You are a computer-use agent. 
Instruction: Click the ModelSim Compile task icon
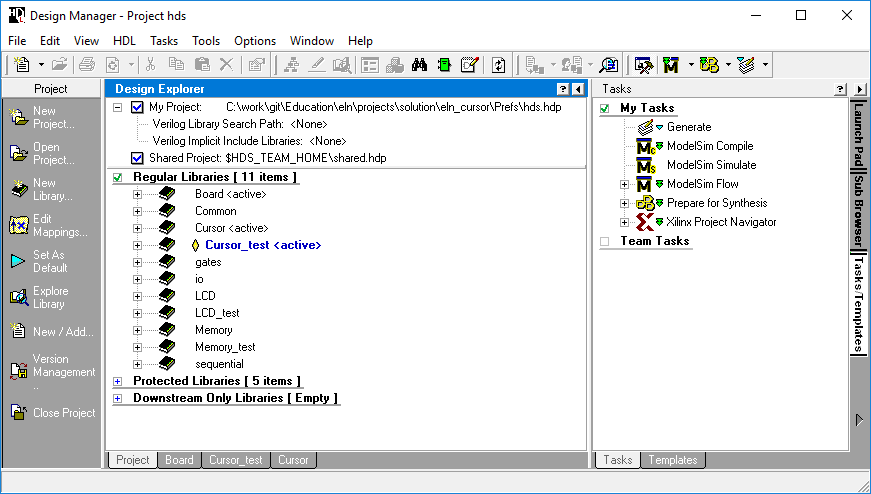pos(646,146)
